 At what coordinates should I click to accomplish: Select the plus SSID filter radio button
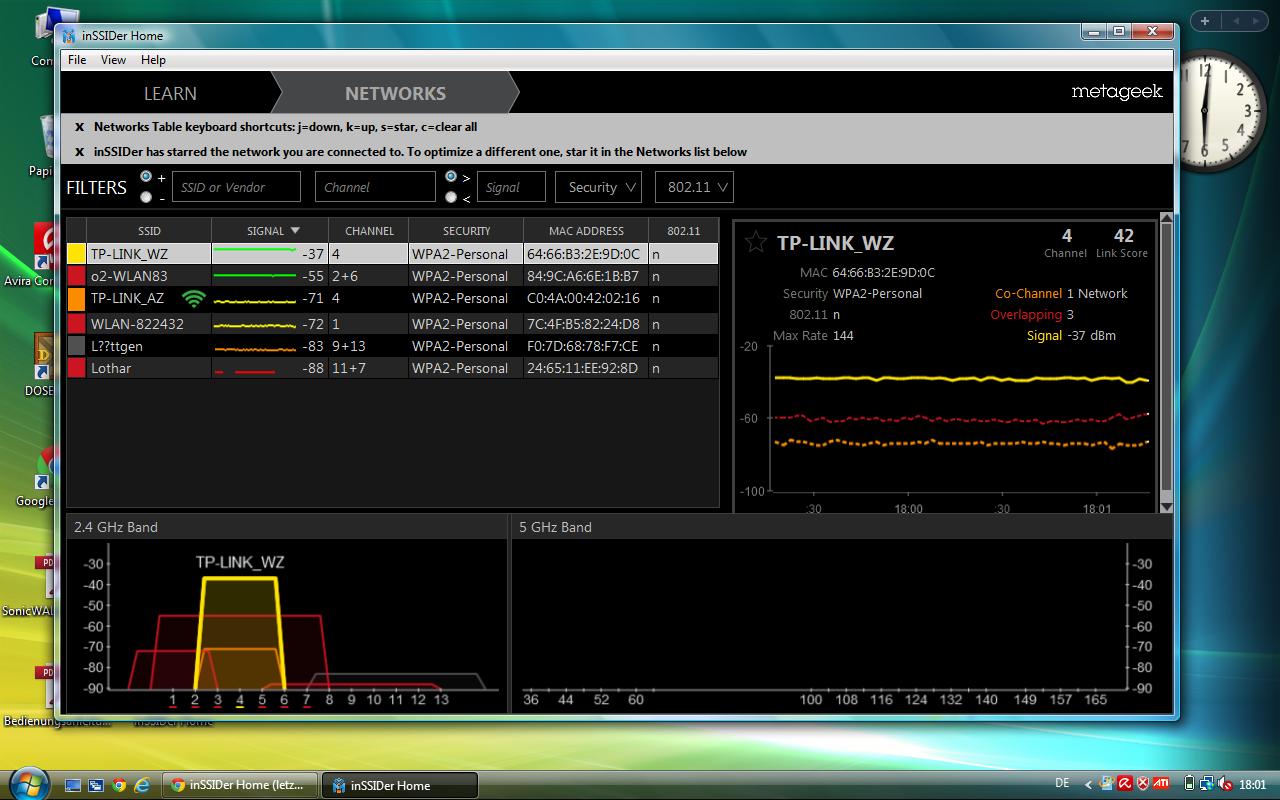click(x=147, y=176)
